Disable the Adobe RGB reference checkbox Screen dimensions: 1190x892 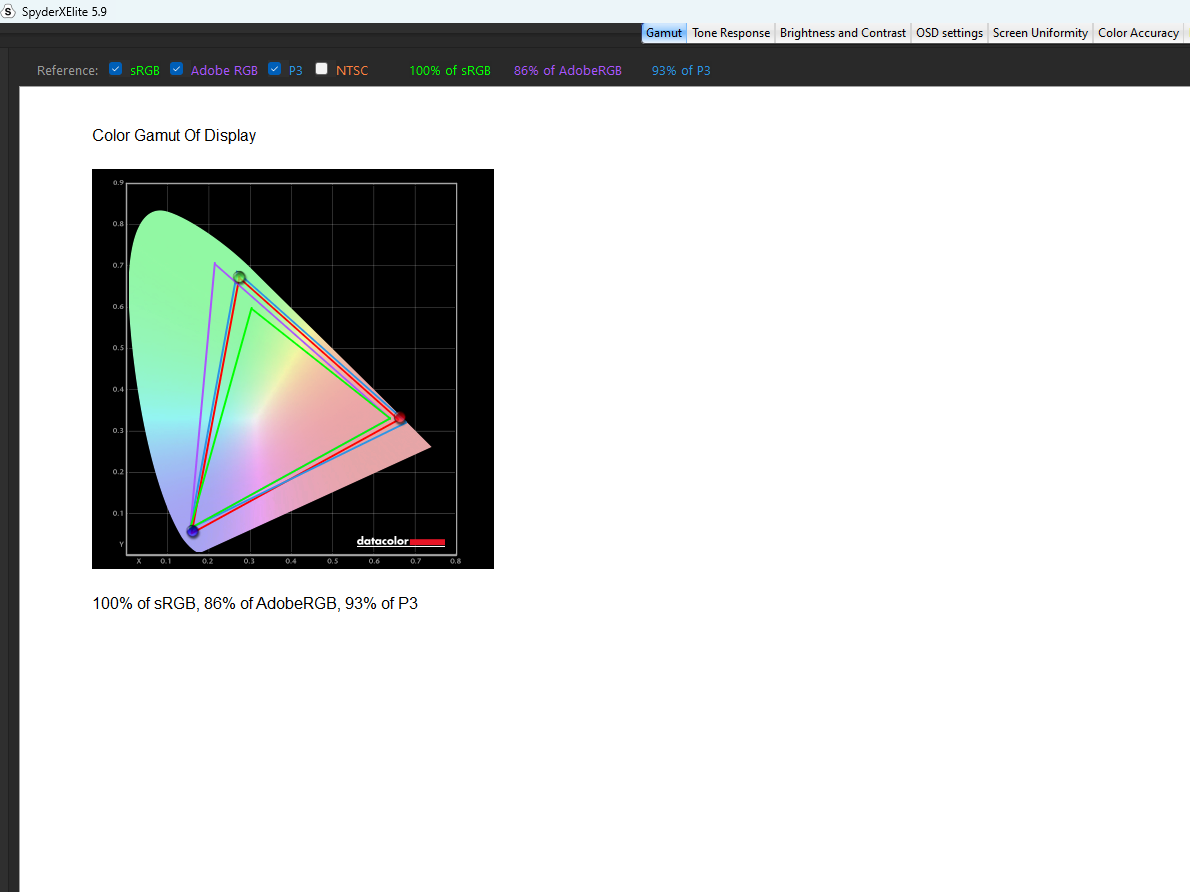[x=177, y=69]
